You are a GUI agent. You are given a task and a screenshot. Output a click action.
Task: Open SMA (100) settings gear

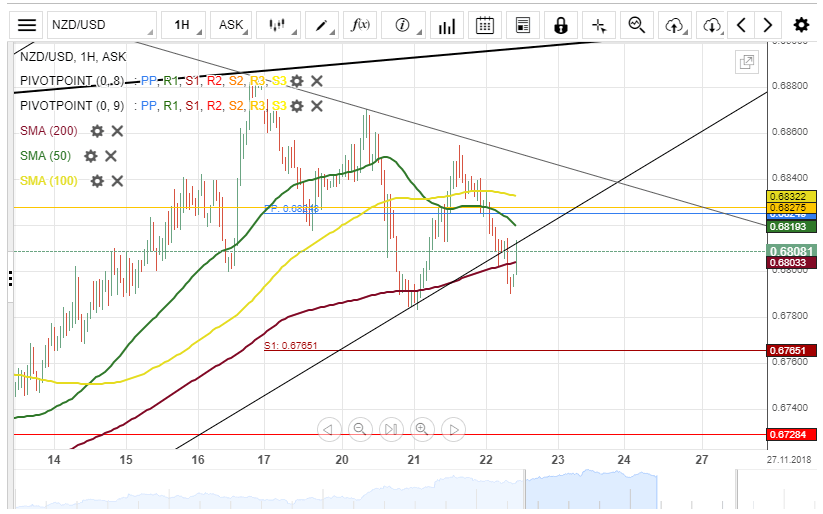click(x=97, y=181)
